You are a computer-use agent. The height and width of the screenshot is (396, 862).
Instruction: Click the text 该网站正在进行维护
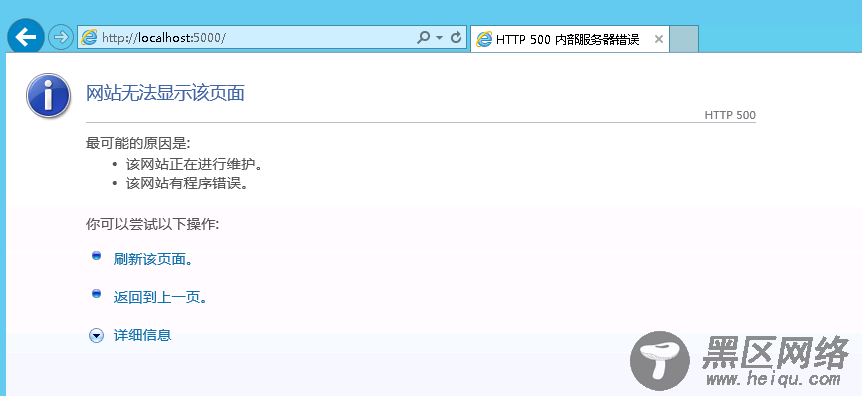pos(194,164)
